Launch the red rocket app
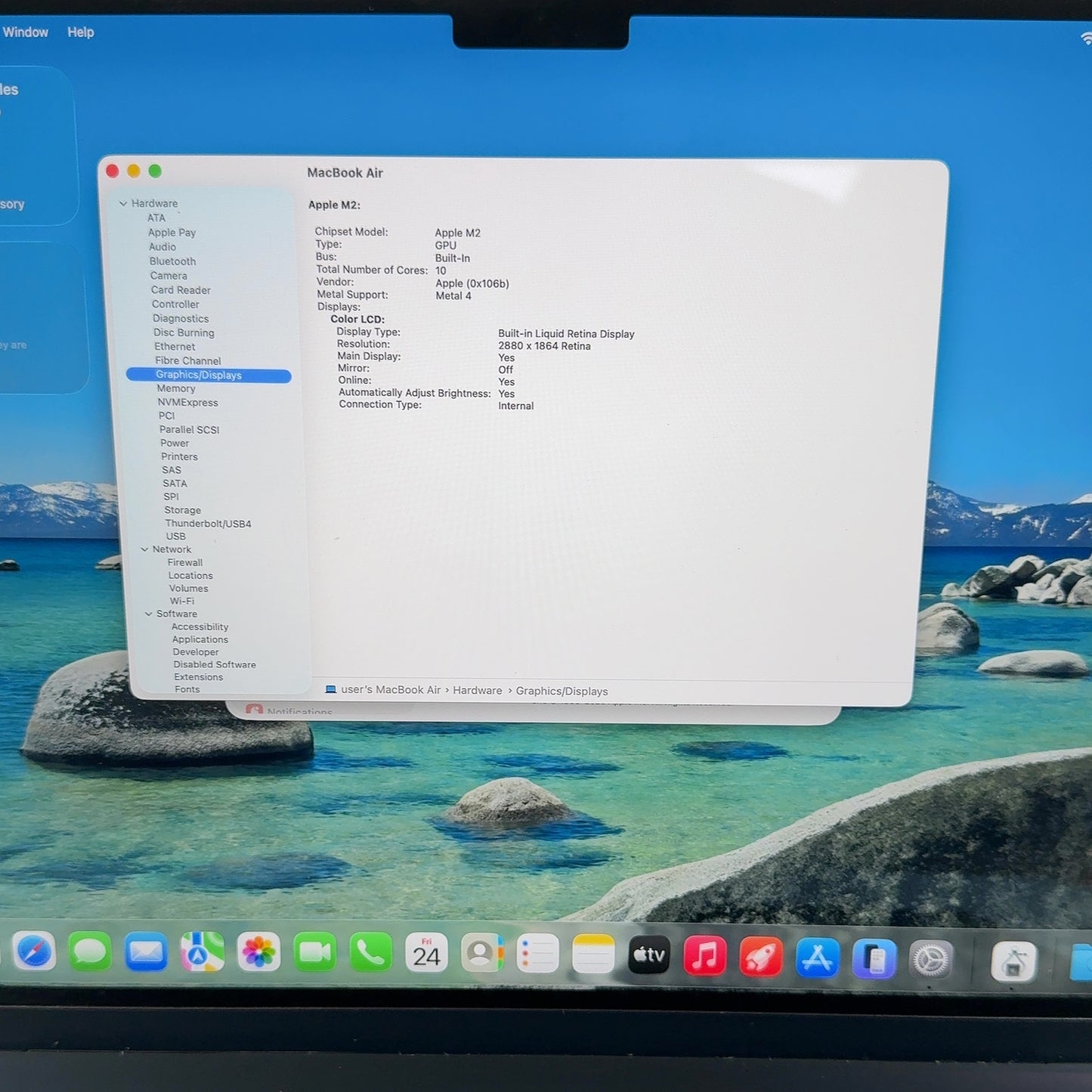Image resolution: width=1092 pixels, height=1092 pixels. point(761,957)
